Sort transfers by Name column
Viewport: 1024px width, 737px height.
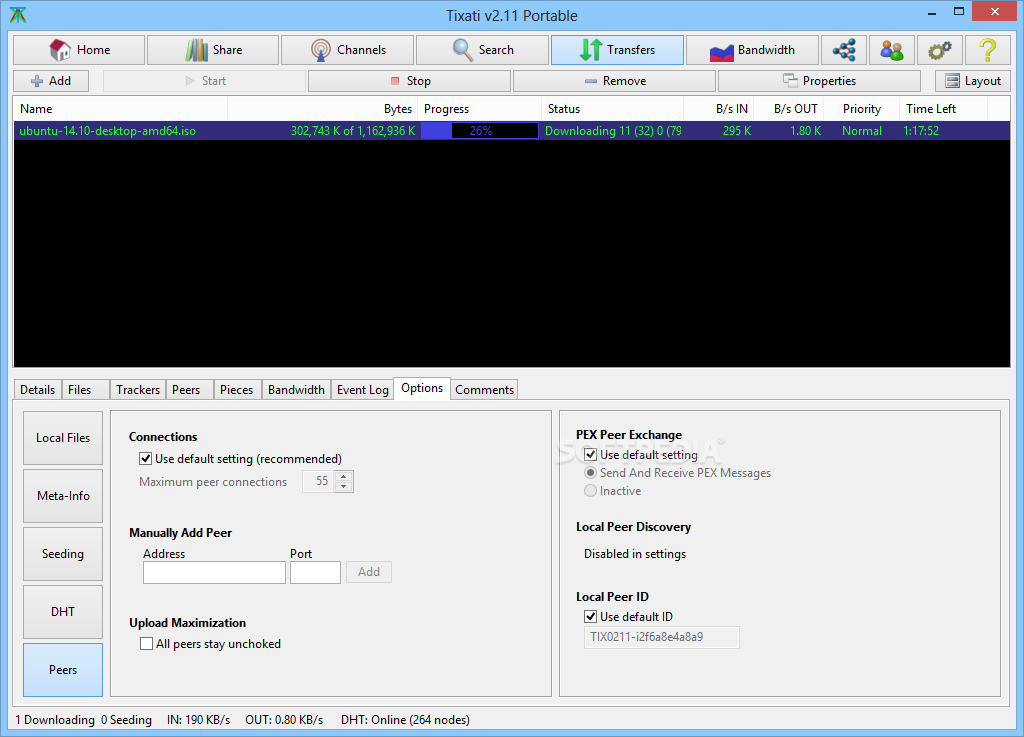click(x=120, y=109)
